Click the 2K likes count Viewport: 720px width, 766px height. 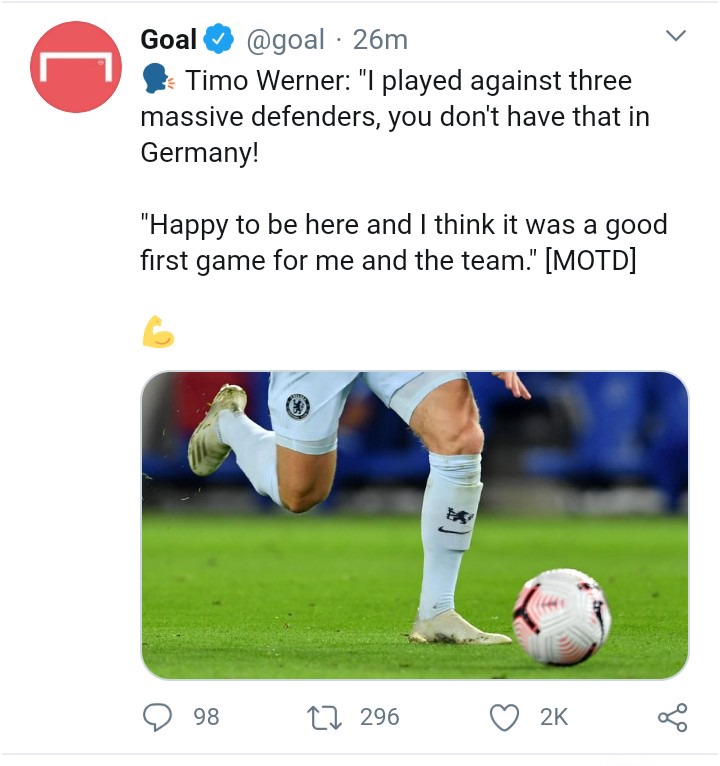coord(553,717)
